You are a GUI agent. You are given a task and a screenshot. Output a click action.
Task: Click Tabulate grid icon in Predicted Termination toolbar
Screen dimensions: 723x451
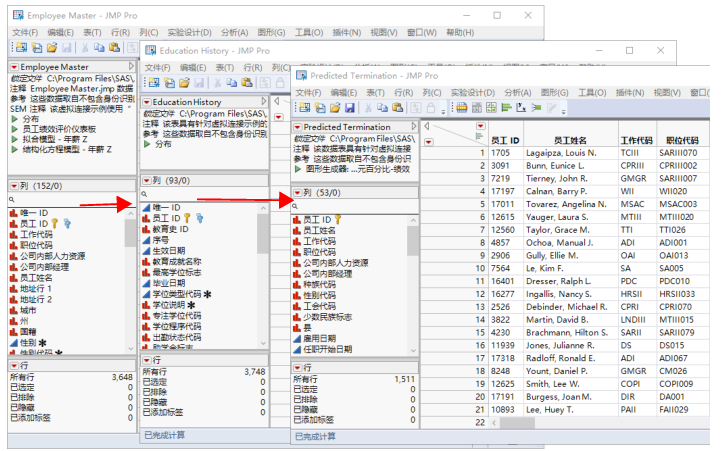tap(462, 108)
